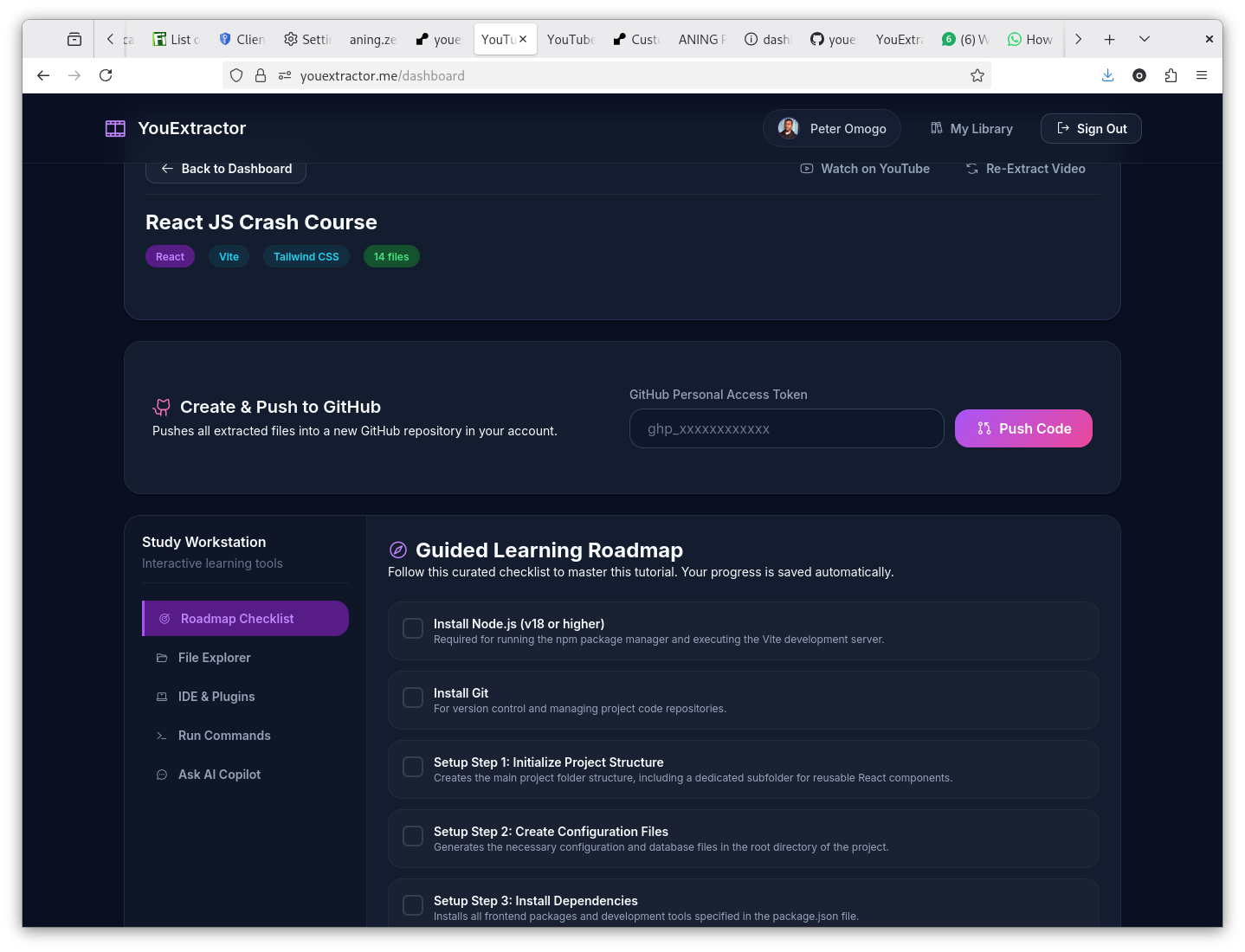Switch to the ANING tab
The height and width of the screenshot is (952, 1245).
(x=702, y=40)
